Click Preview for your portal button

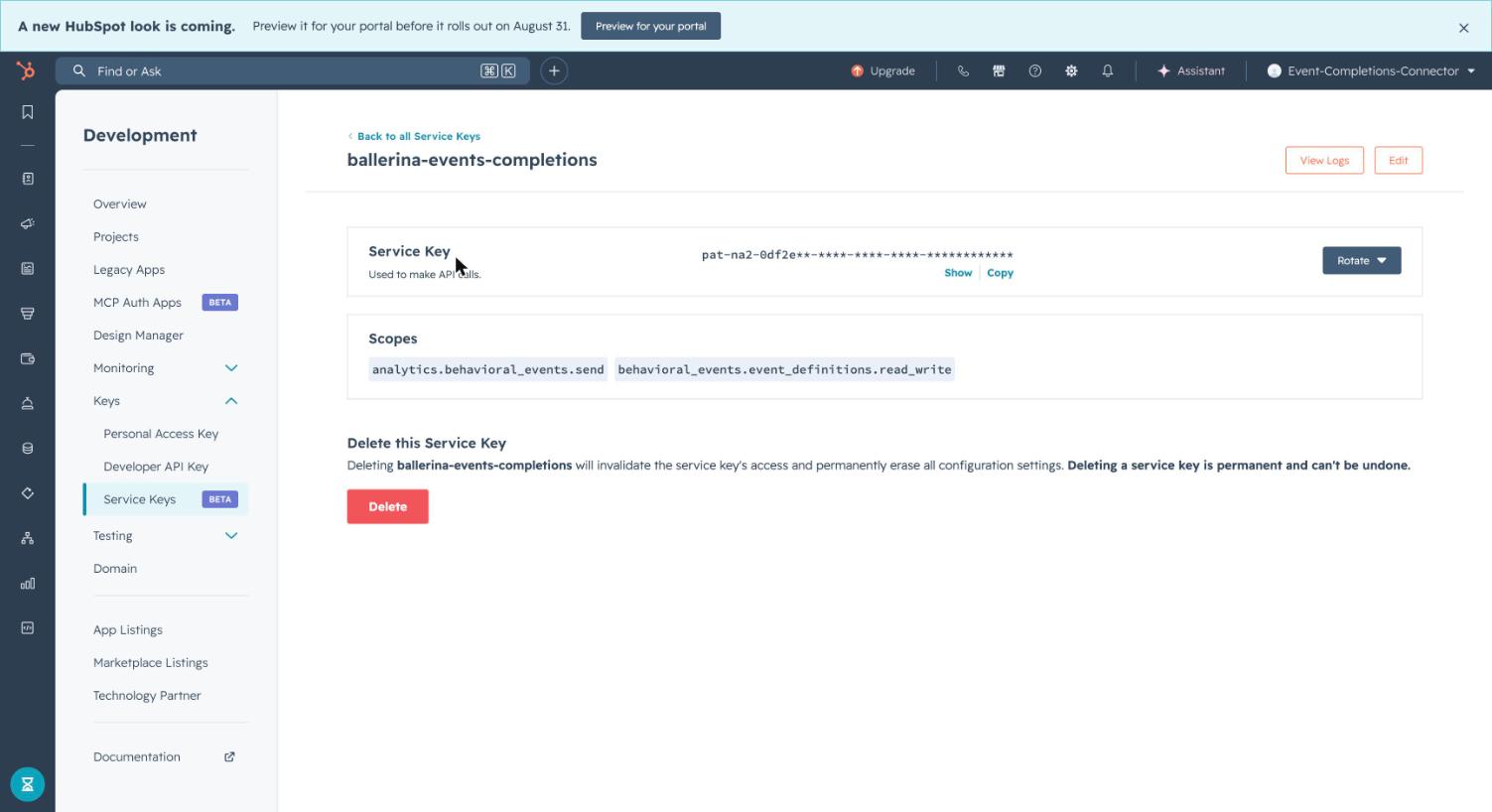point(650,26)
